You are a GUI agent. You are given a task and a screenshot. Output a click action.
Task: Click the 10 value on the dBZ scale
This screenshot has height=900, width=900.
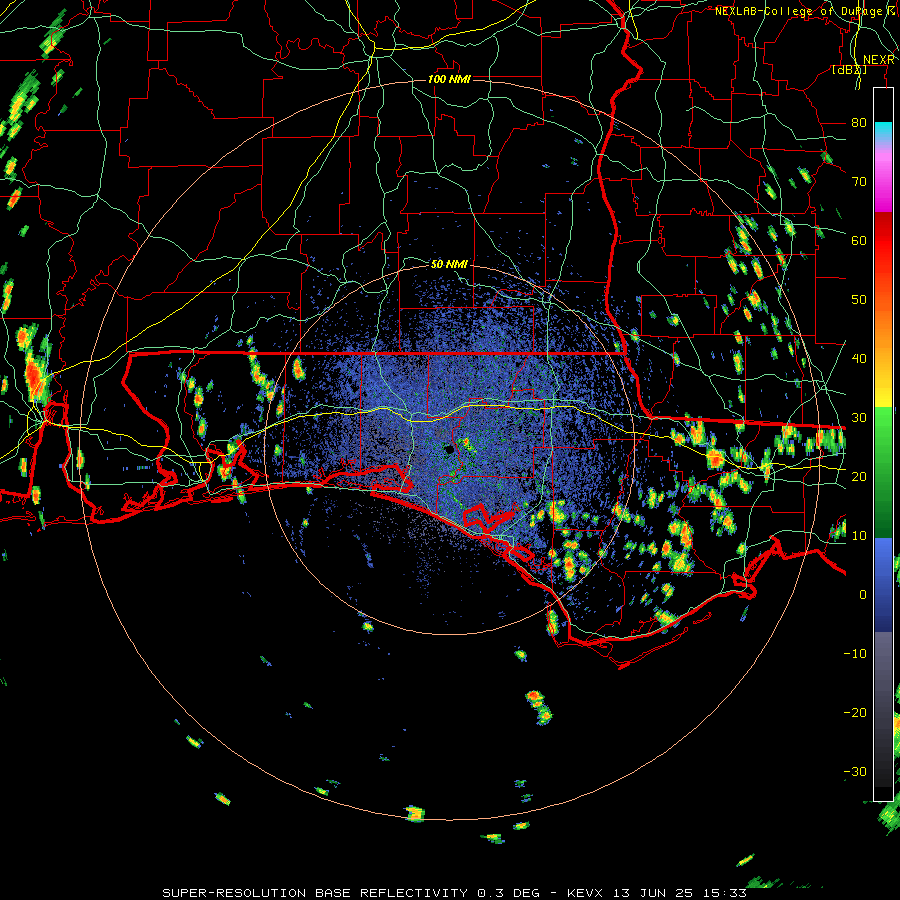tap(859, 536)
